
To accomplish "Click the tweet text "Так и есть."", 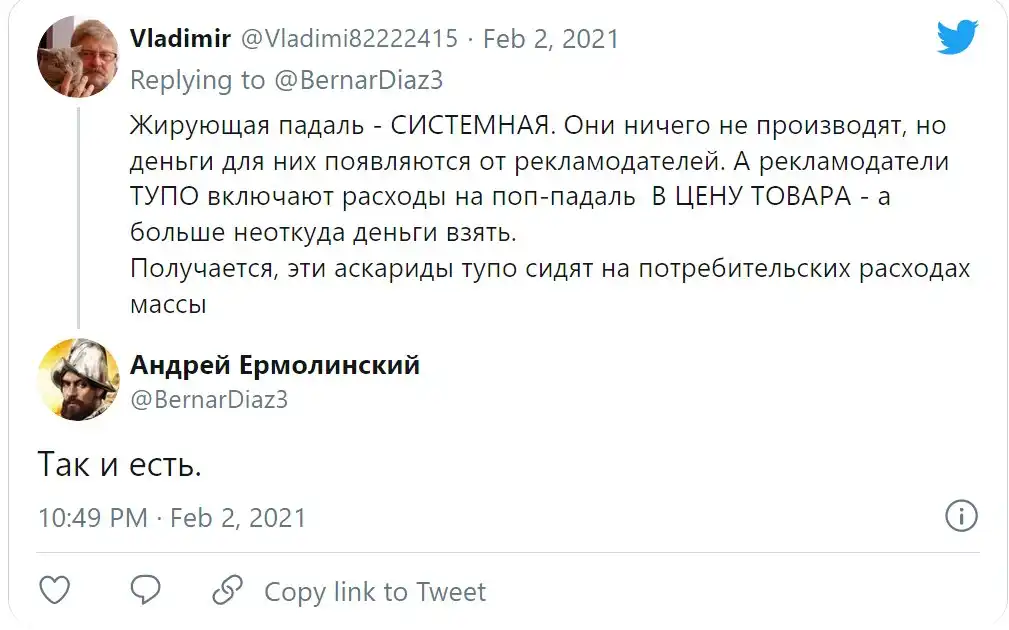I will point(120,464).
